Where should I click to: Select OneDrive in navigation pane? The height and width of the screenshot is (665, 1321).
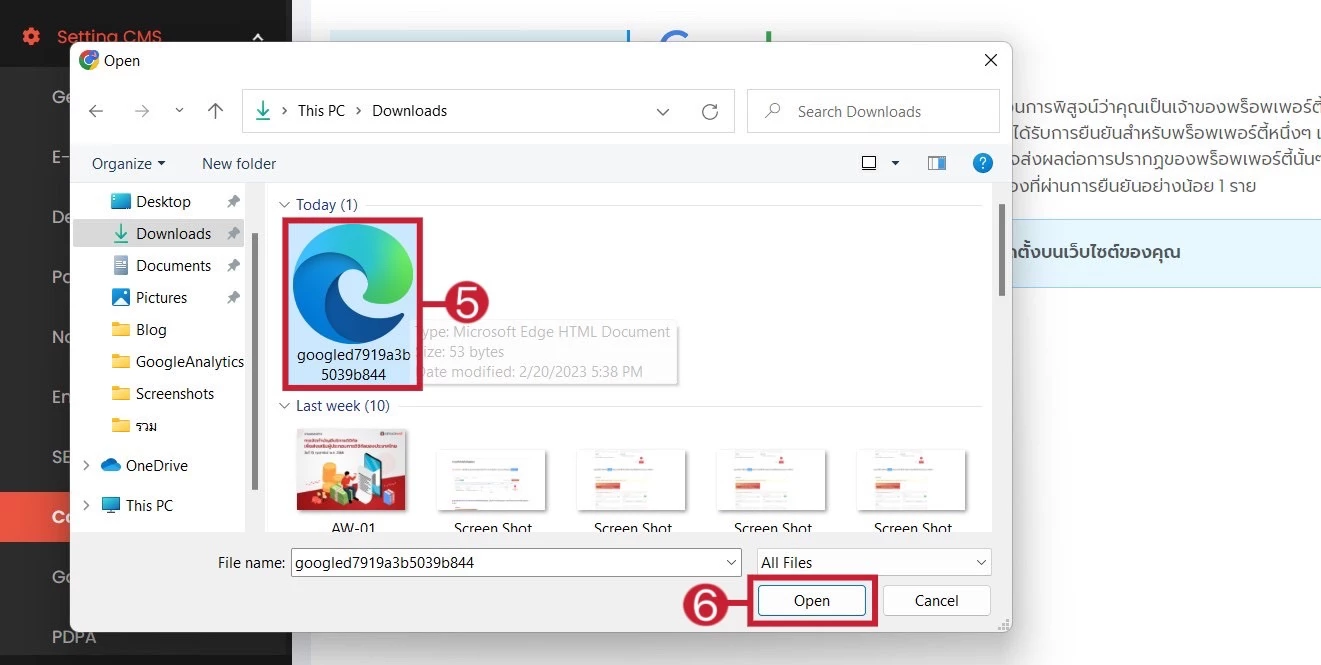pos(157,465)
